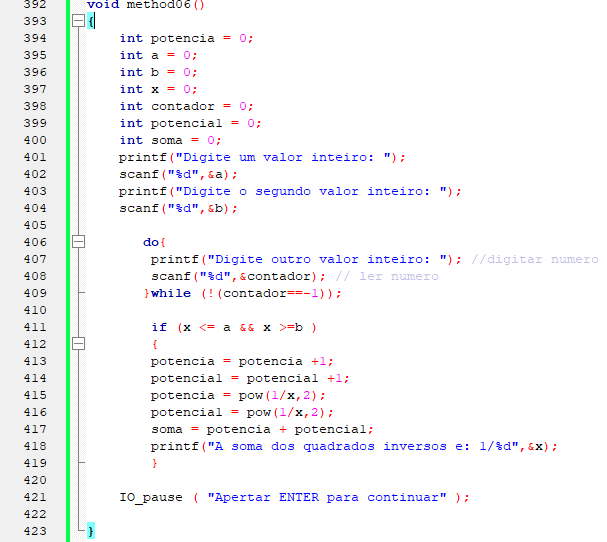
Task: Click line number 421 in the margin
Action: click(x=35, y=497)
